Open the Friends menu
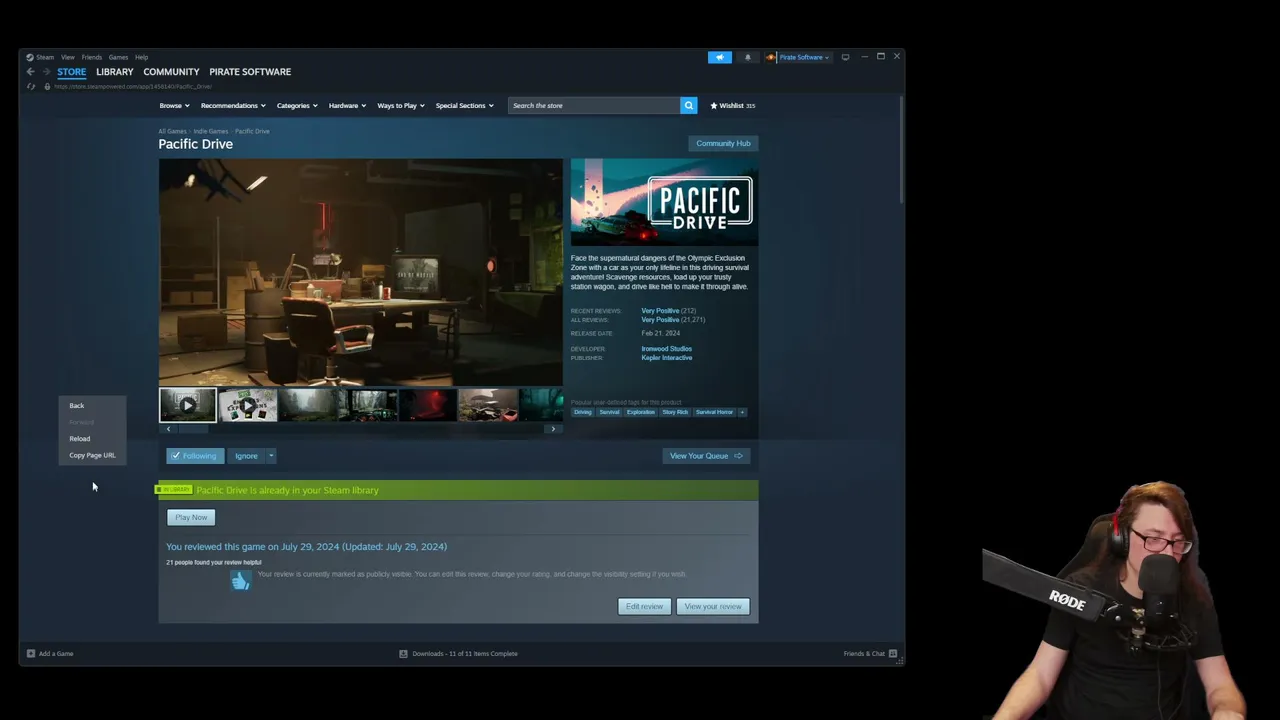1280x720 pixels. tap(92, 57)
